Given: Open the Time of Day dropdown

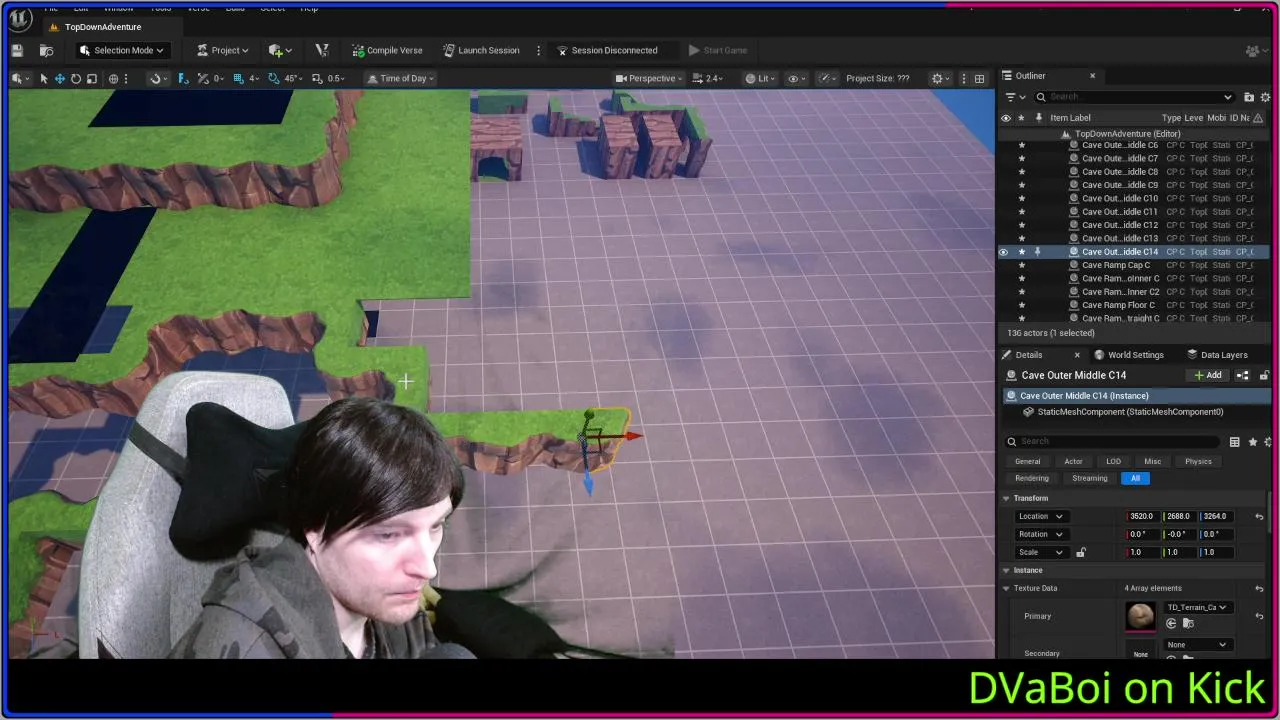Looking at the screenshot, I should pos(400,78).
